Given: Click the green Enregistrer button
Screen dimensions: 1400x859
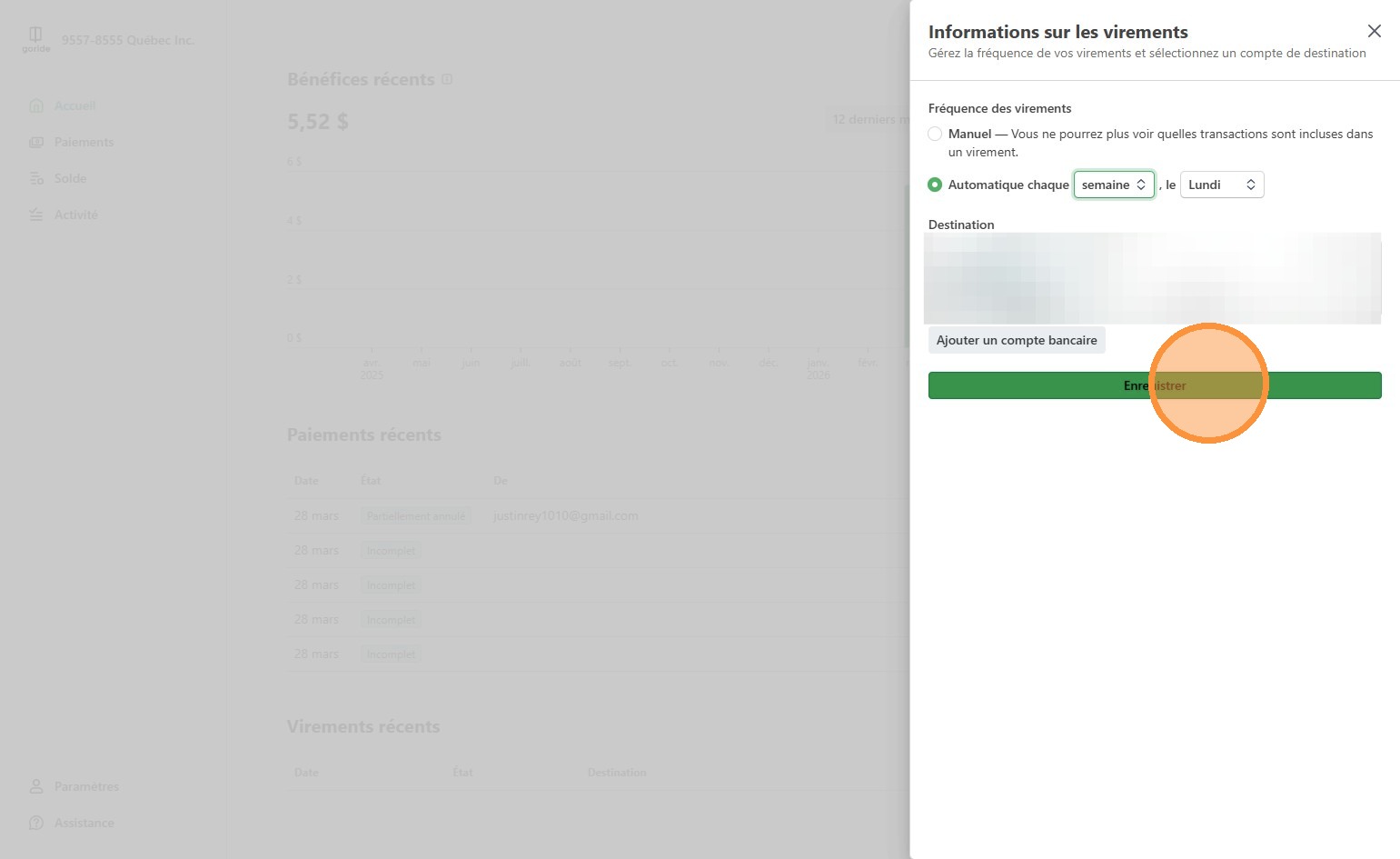Looking at the screenshot, I should pos(1155,385).
